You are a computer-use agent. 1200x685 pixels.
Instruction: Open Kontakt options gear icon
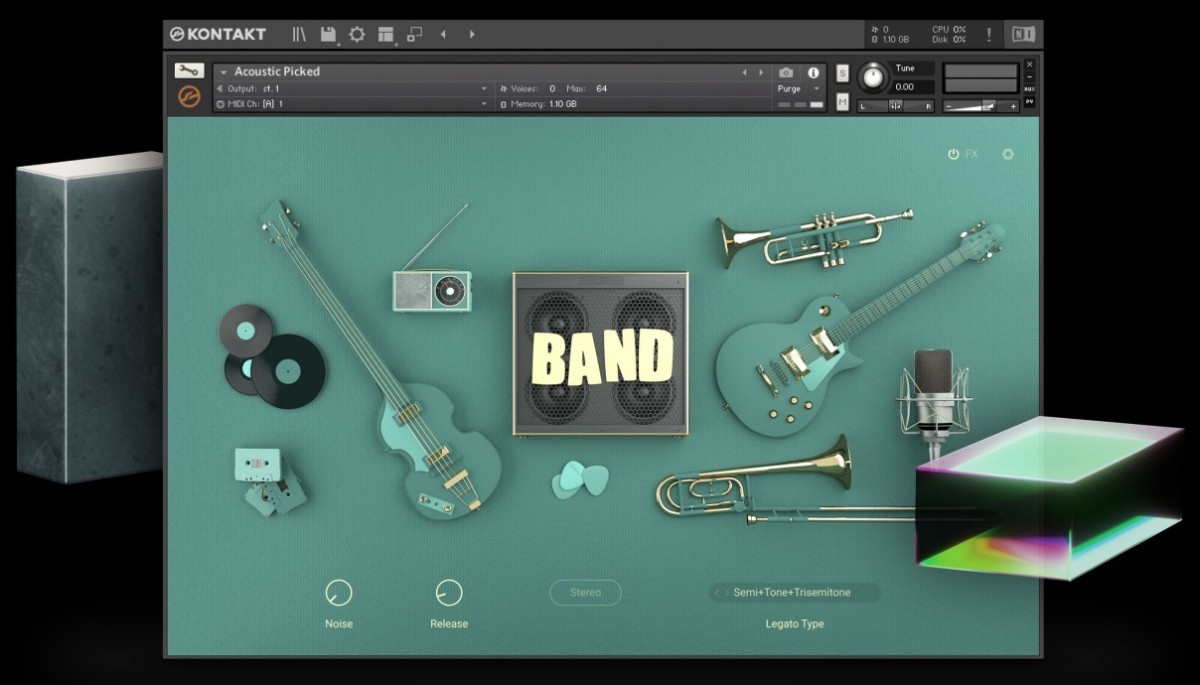pos(357,34)
